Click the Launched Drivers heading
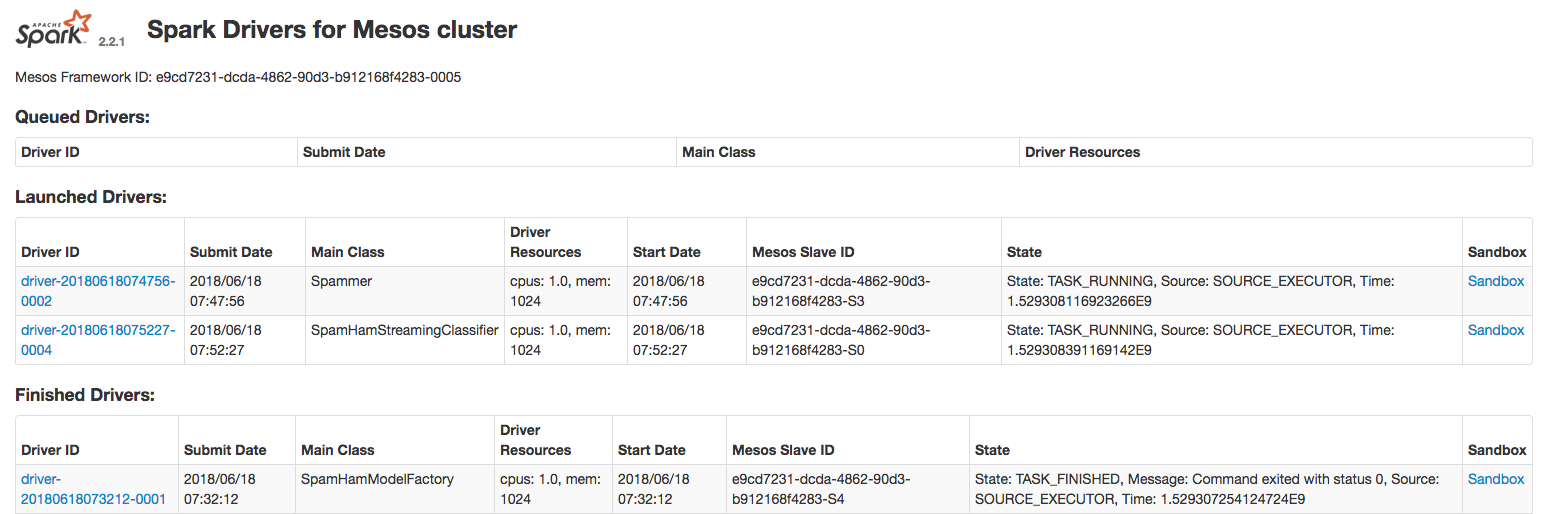Screen dimensions: 1548x514 click(90, 197)
